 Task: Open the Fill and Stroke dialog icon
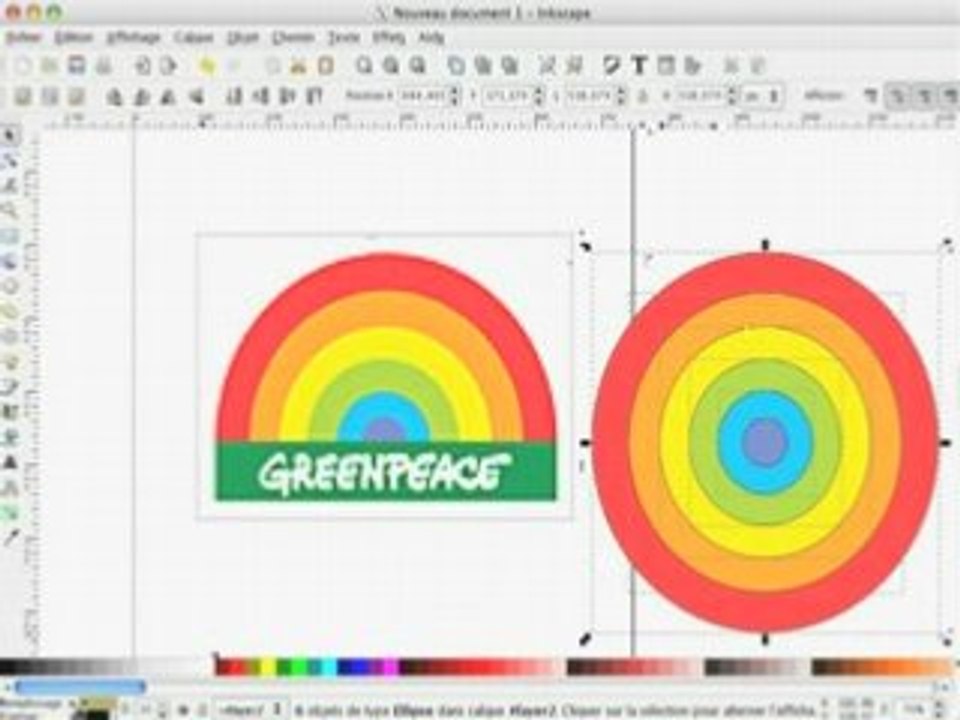(612, 66)
